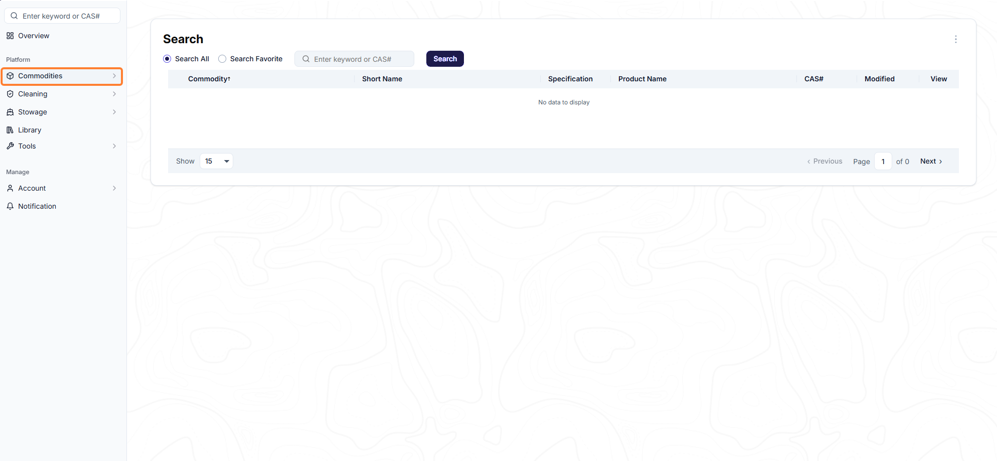Expand the Stowage submenu chevron
Screen dimensions: 997x461
point(114,112)
